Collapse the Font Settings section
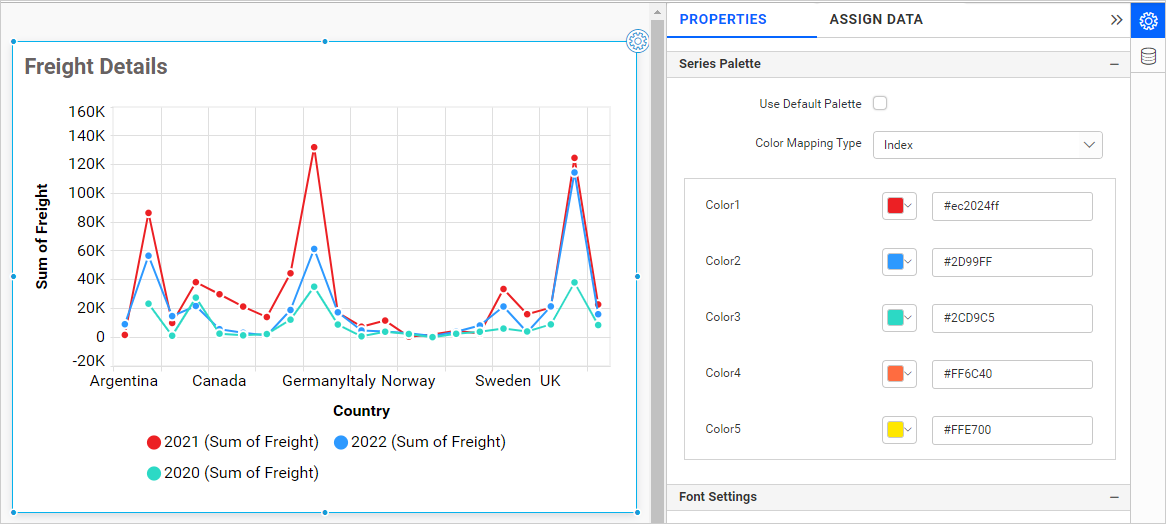 click(1114, 497)
